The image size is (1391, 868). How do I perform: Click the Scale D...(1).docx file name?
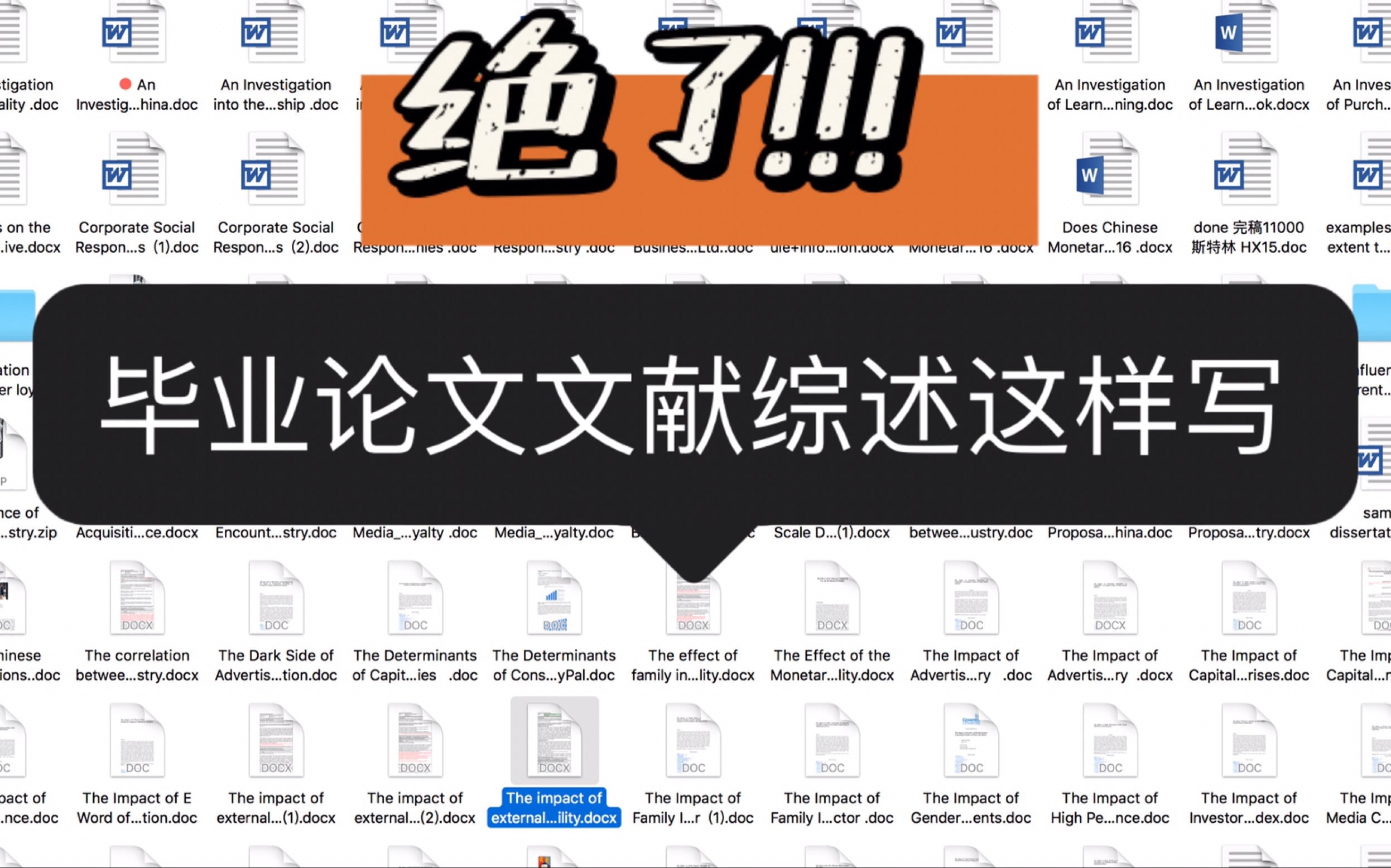pos(832,533)
